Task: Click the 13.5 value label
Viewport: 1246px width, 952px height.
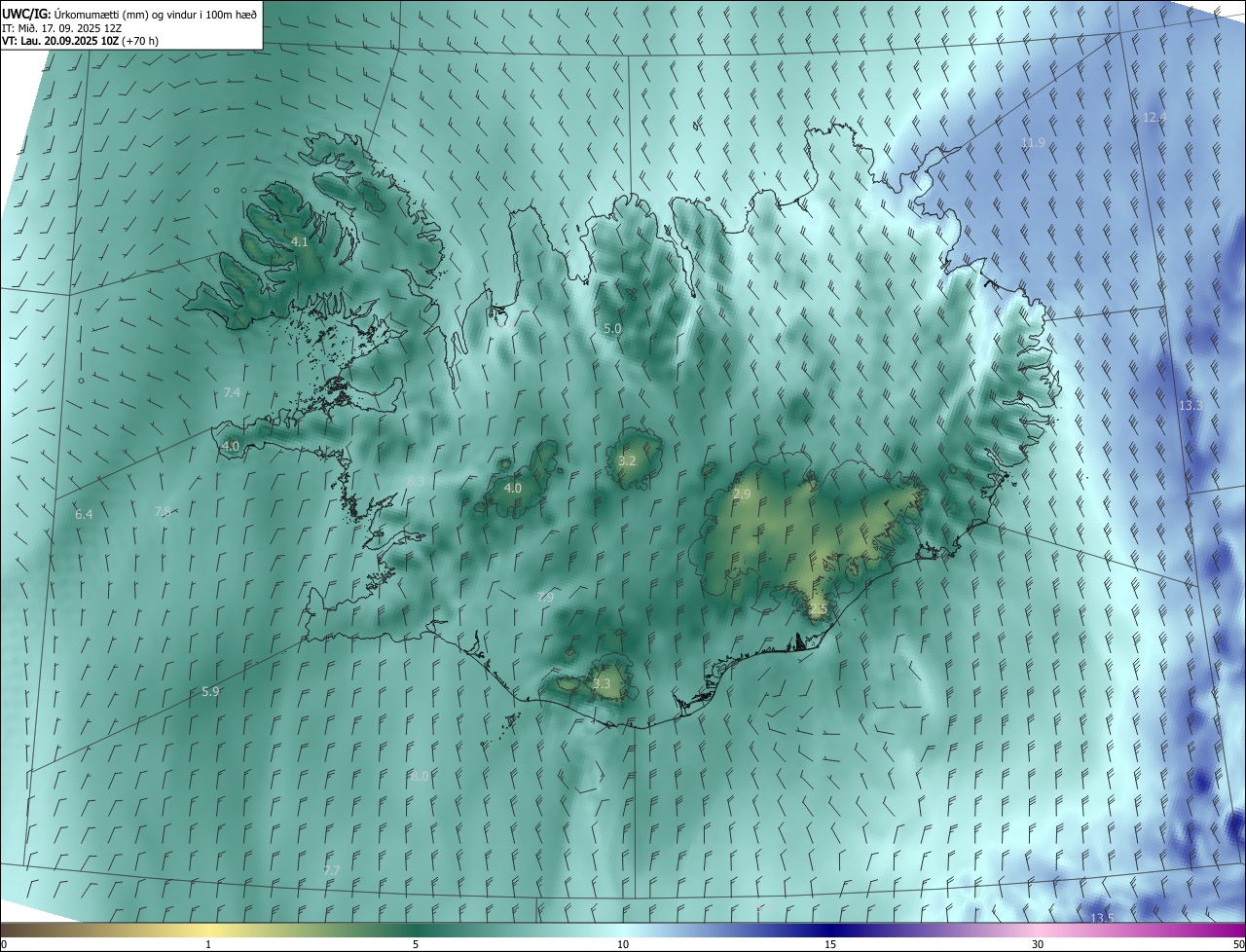Action: point(1102,918)
